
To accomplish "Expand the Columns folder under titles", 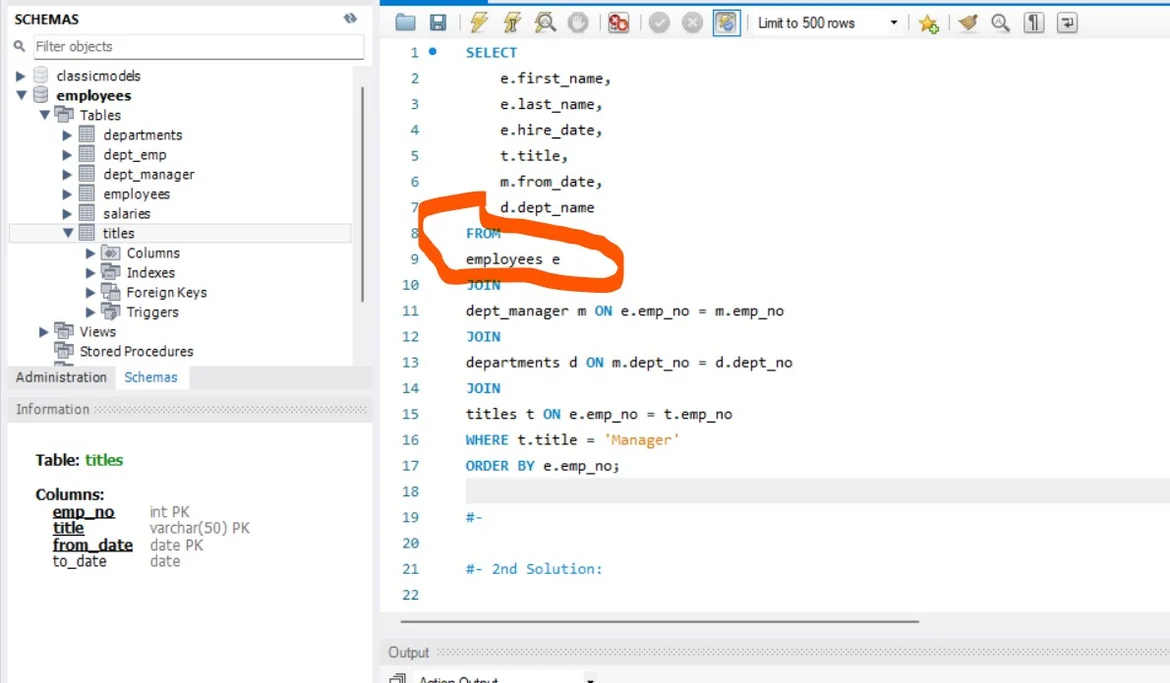I will [x=91, y=253].
